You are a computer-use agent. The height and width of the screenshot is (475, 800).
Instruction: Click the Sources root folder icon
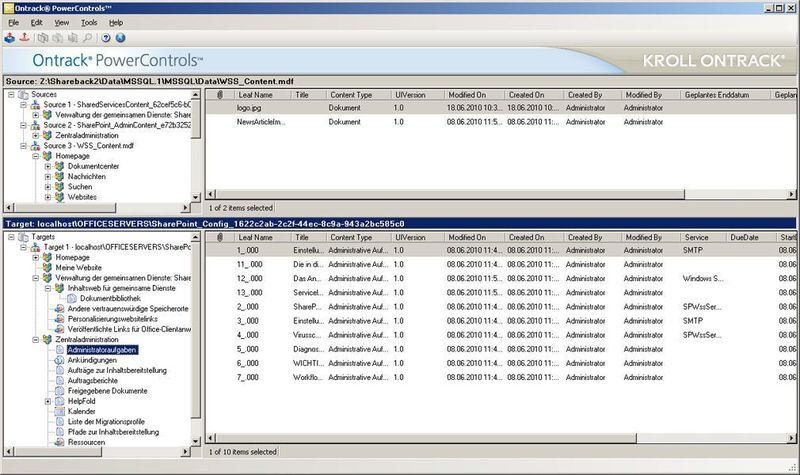[23, 94]
